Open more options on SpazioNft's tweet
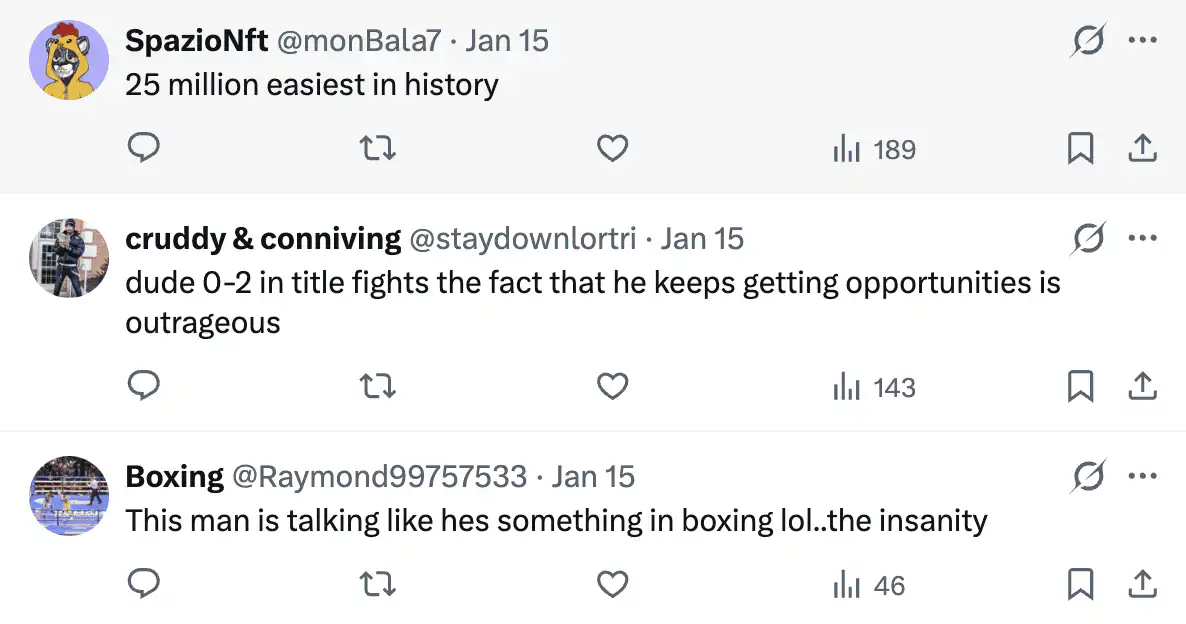 coord(1142,41)
